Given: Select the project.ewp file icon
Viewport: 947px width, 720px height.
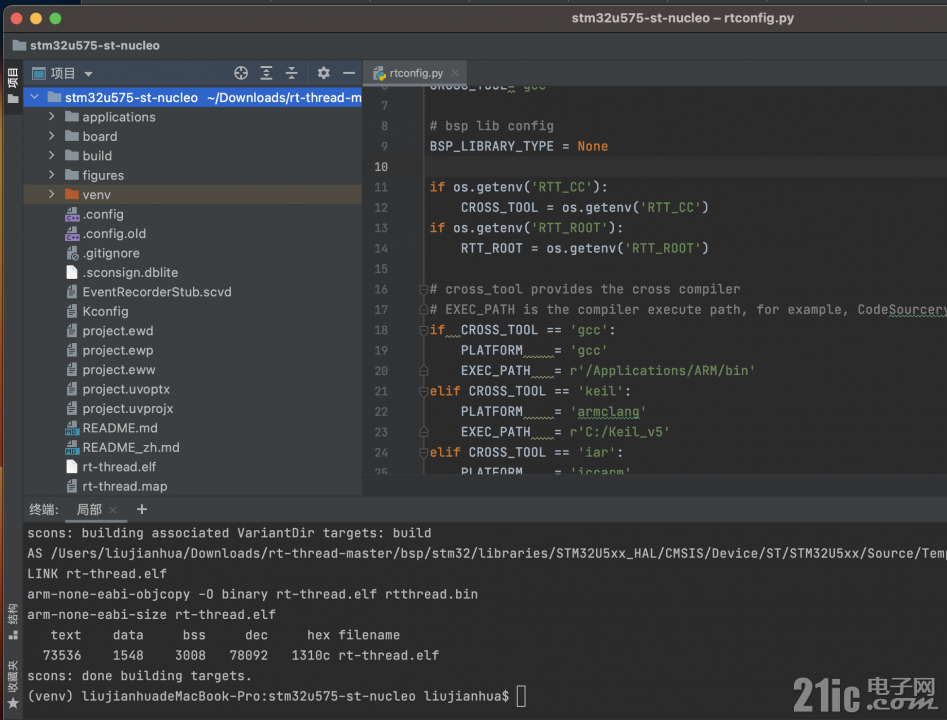Looking at the screenshot, I should [x=72, y=350].
